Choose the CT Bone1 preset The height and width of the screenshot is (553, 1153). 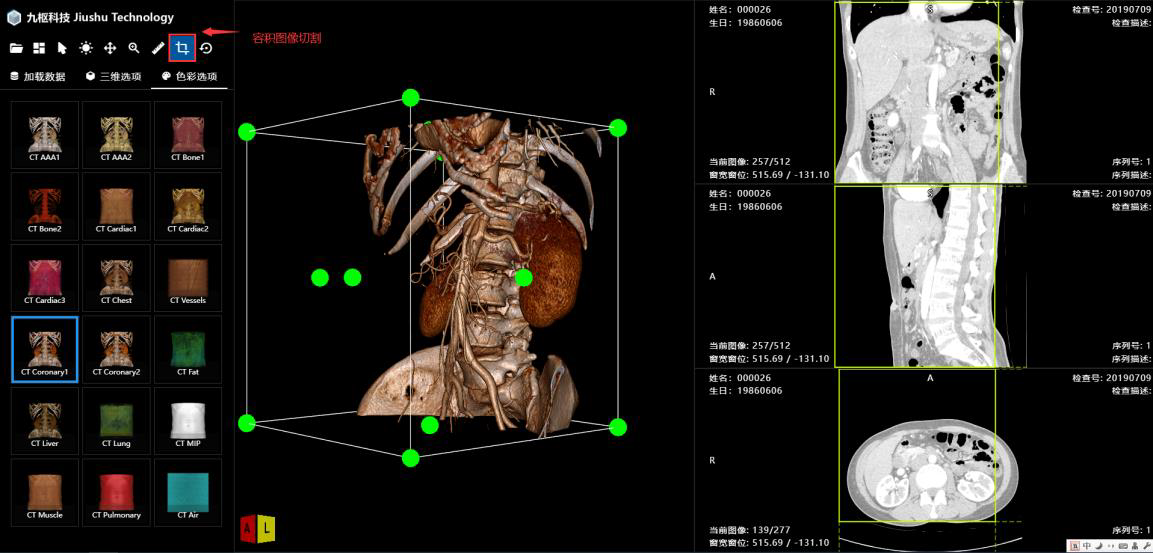(x=188, y=135)
